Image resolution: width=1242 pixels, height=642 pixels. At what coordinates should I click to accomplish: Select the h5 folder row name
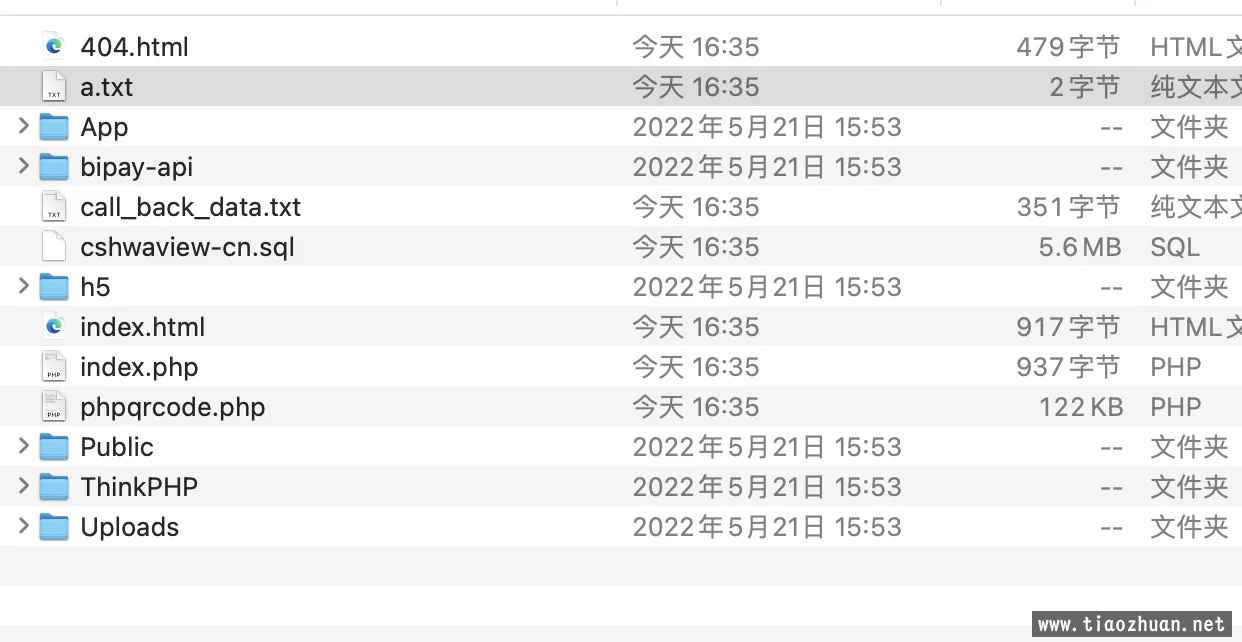pyautogui.click(x=95, y=287)
